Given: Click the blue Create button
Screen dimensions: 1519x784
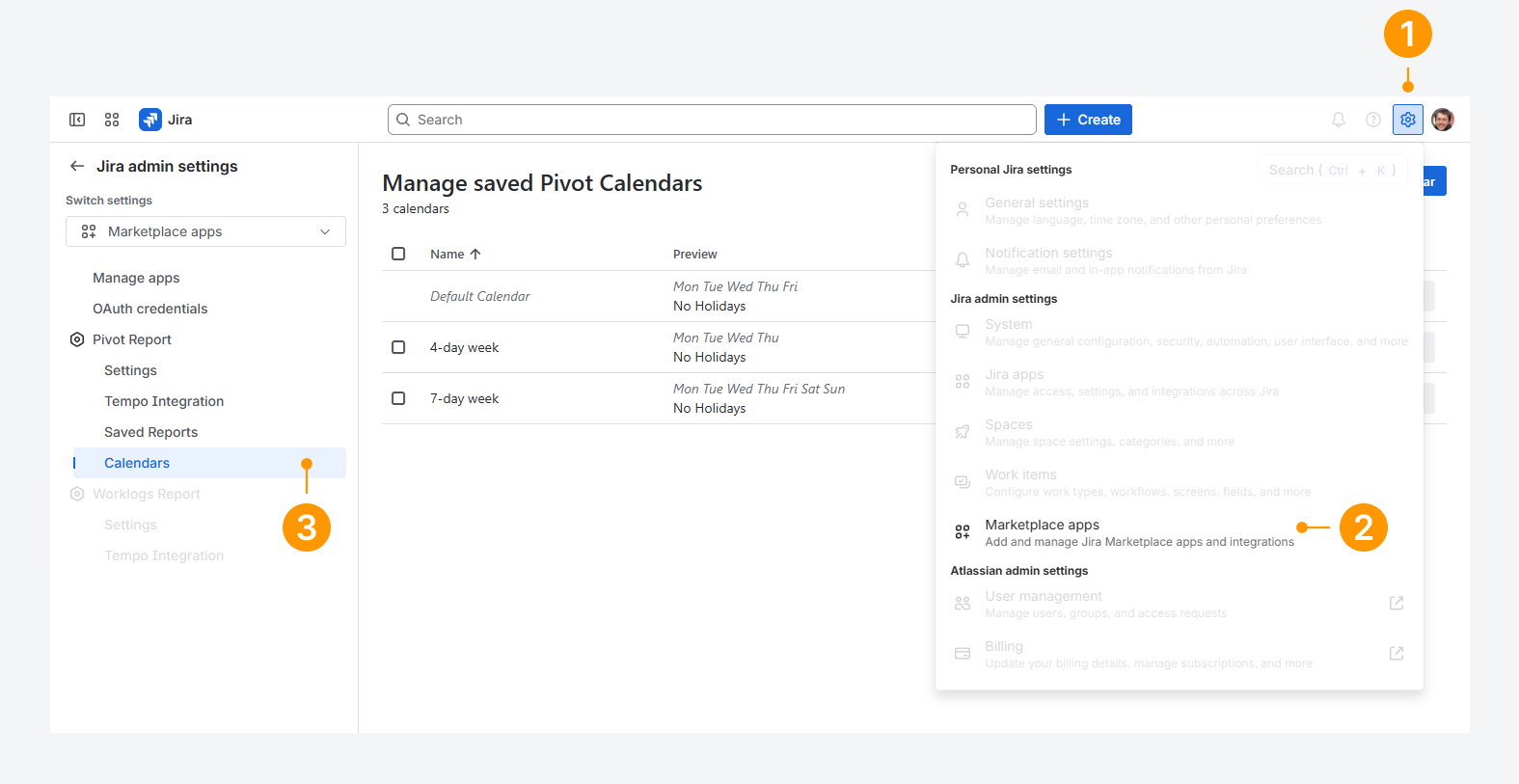Looking at the screenshot, I should [1088, 120].
